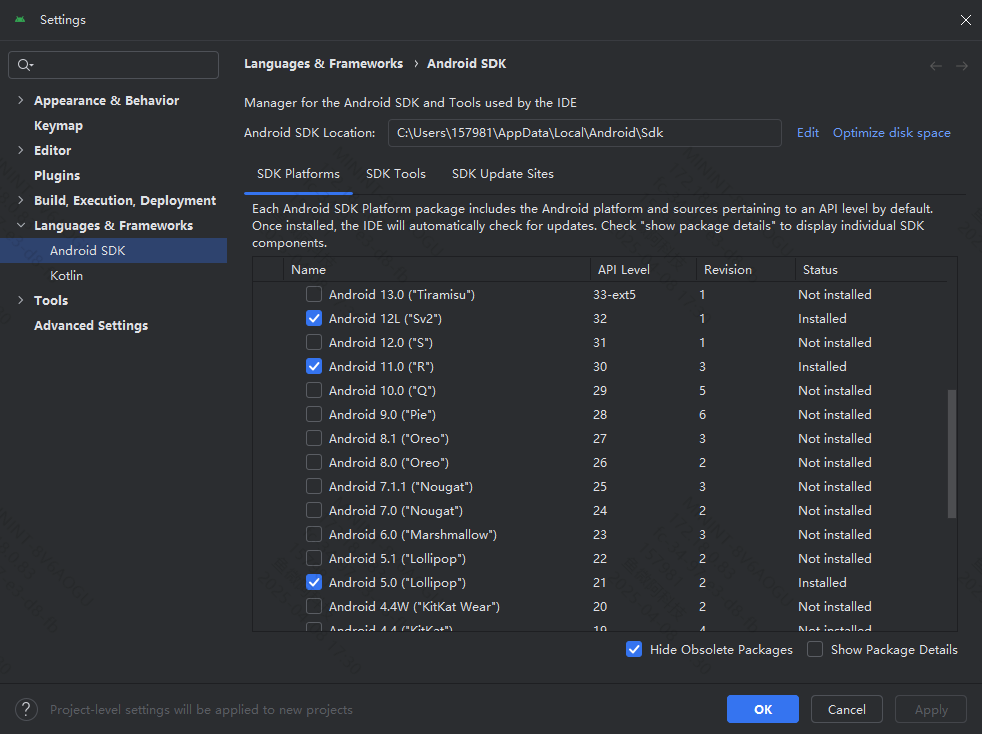The height and width of the screenshot is (734, 982).
Task: Open the SDK Update Sites tab
Action: (x=502, y=174)
